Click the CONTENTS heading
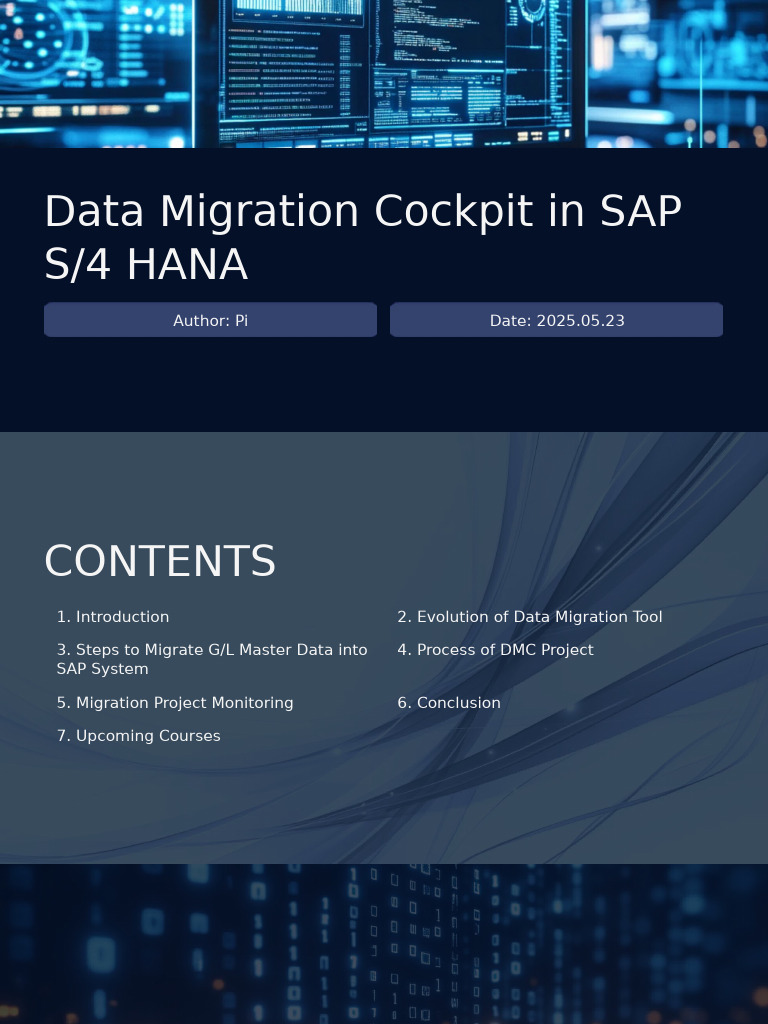This screenshot has width=768, height=1024. click(x=160, y=561)
